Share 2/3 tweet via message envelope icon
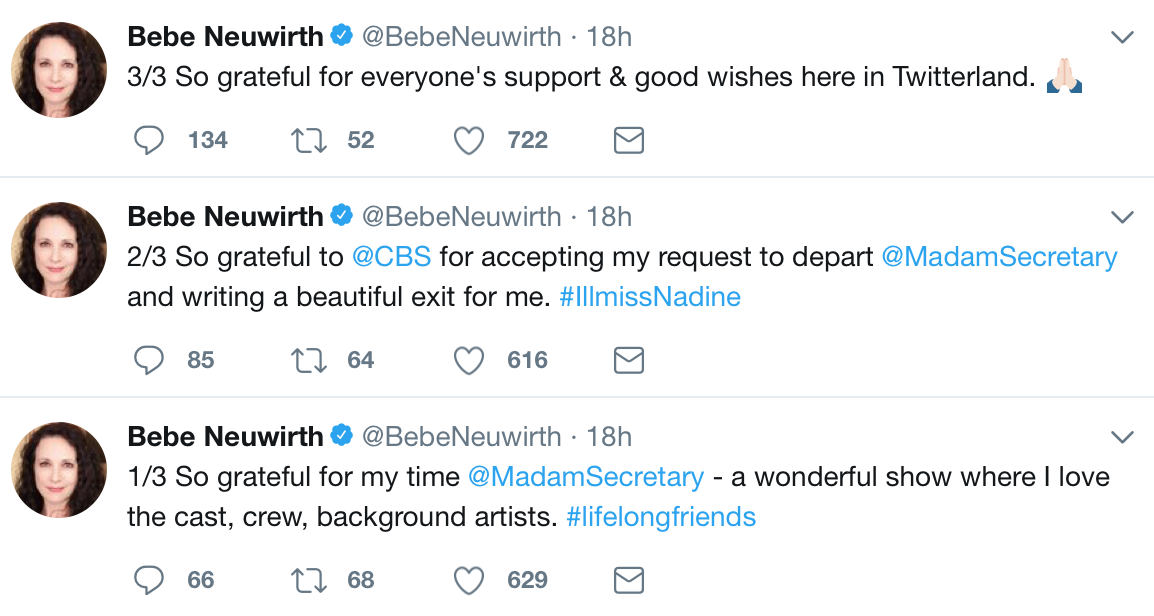The height and width of the screenshot is (616, 1154). coord(628,360)
